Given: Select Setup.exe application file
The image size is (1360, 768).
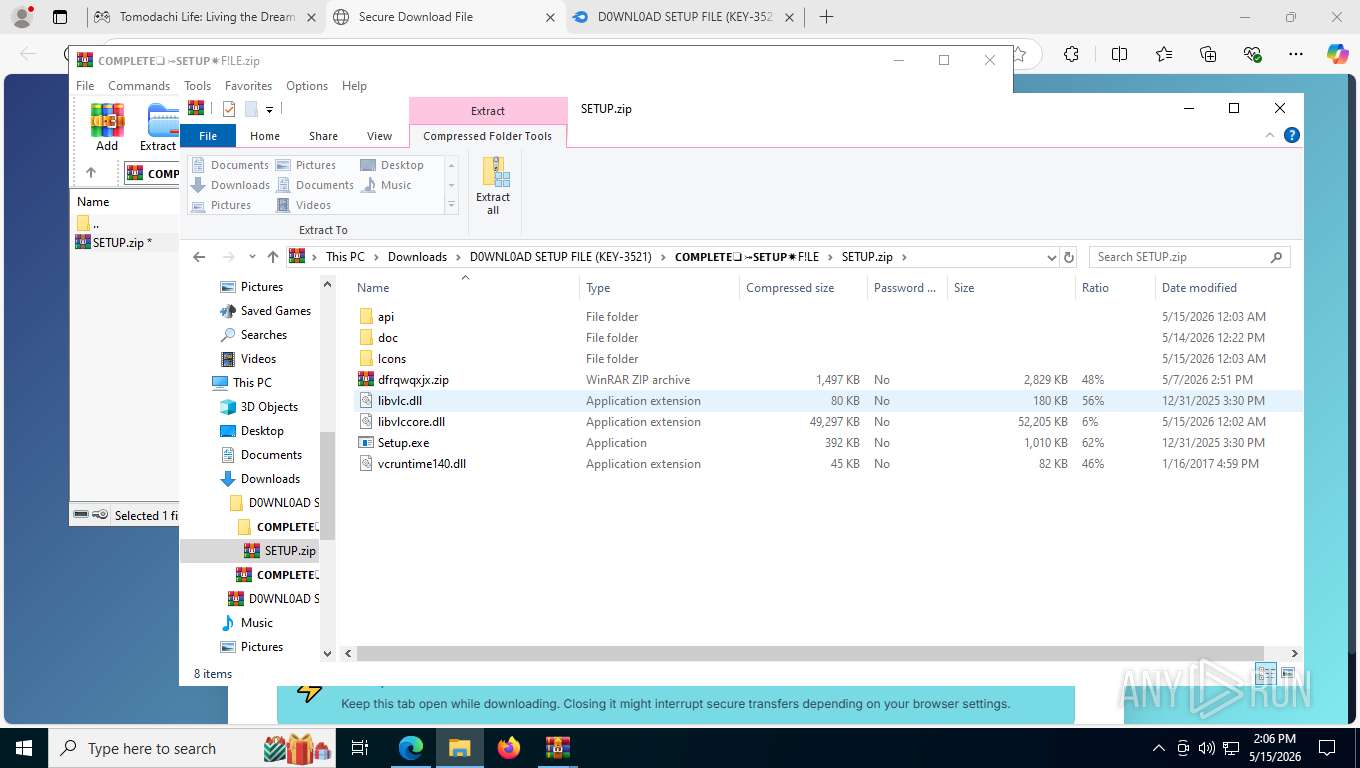Looking at the screenshot, I should click(403, 443).
